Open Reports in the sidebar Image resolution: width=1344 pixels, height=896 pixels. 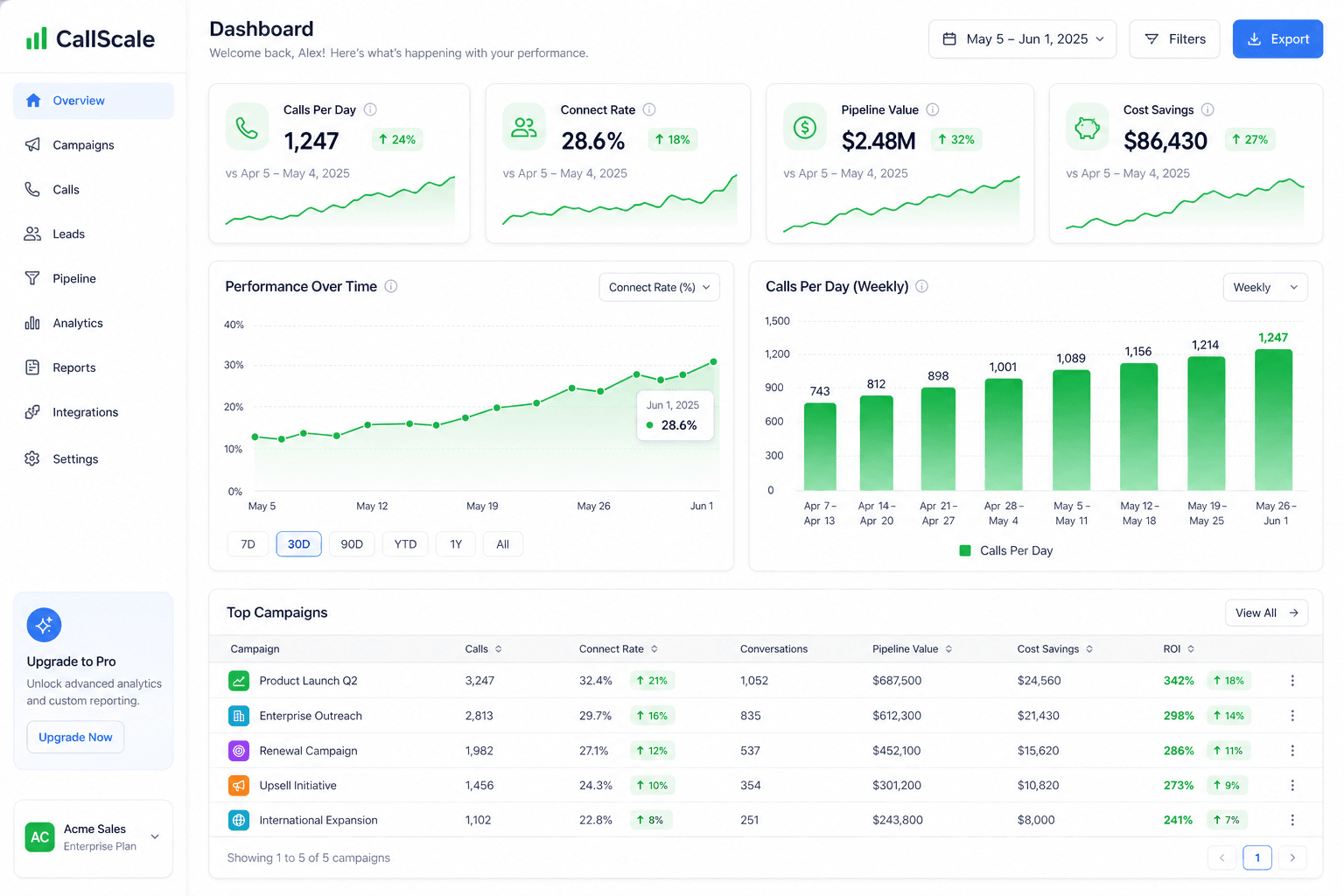94,368
